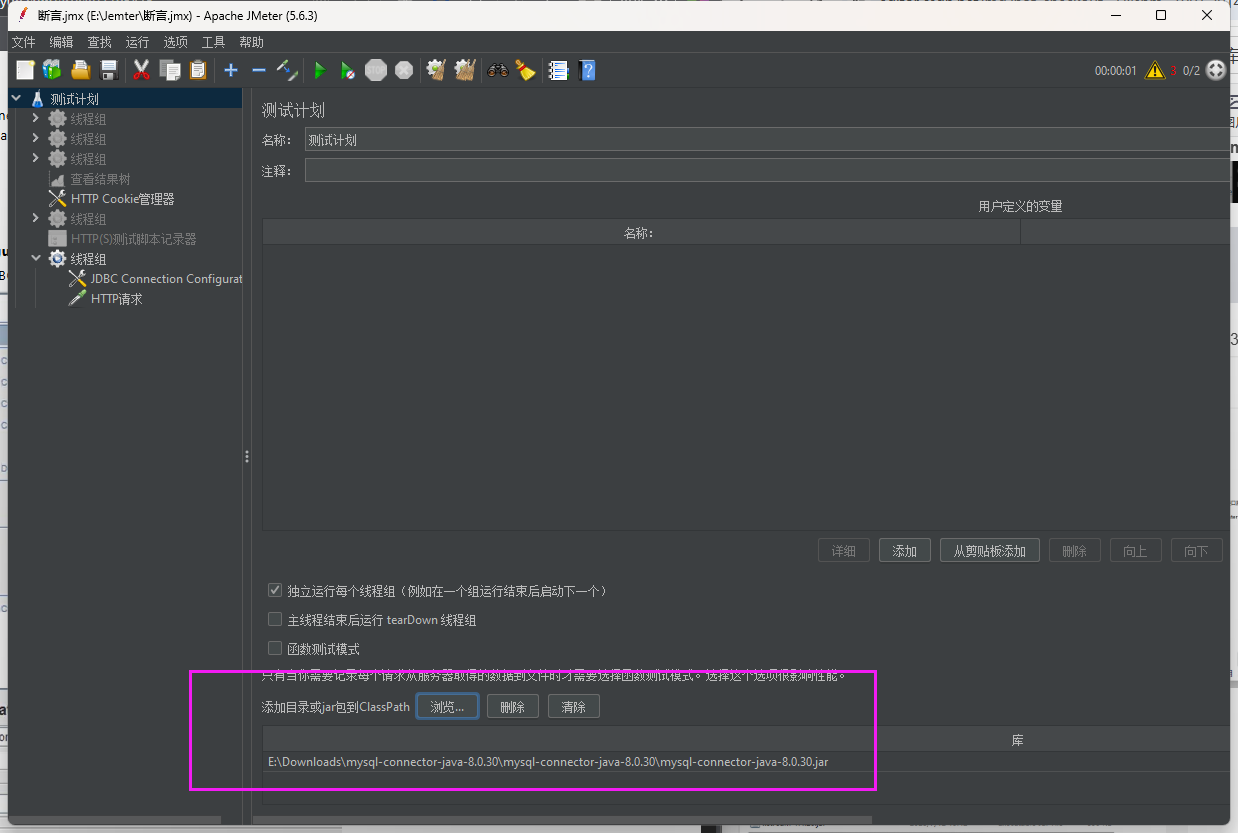Click the New test plan toolbar icon
The width and height of the screenshot is (1238, 833).
25,70
